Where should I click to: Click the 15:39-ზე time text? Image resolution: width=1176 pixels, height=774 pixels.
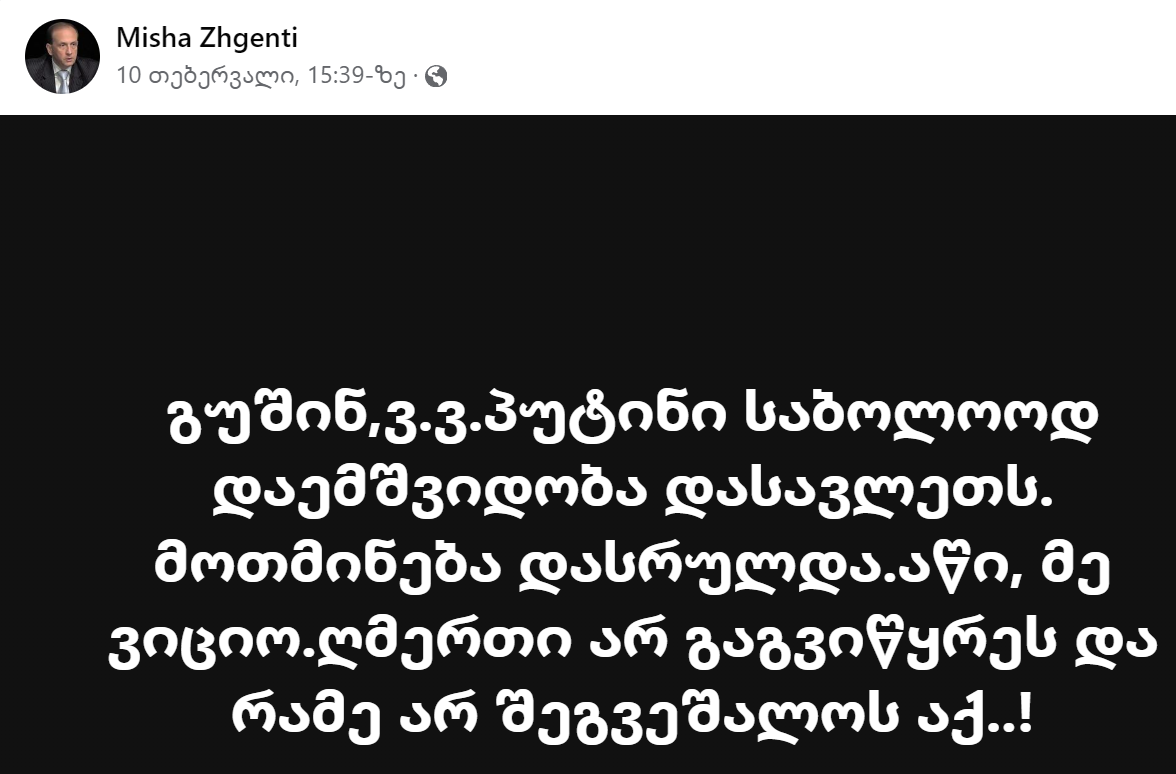[x=357, y=76]
